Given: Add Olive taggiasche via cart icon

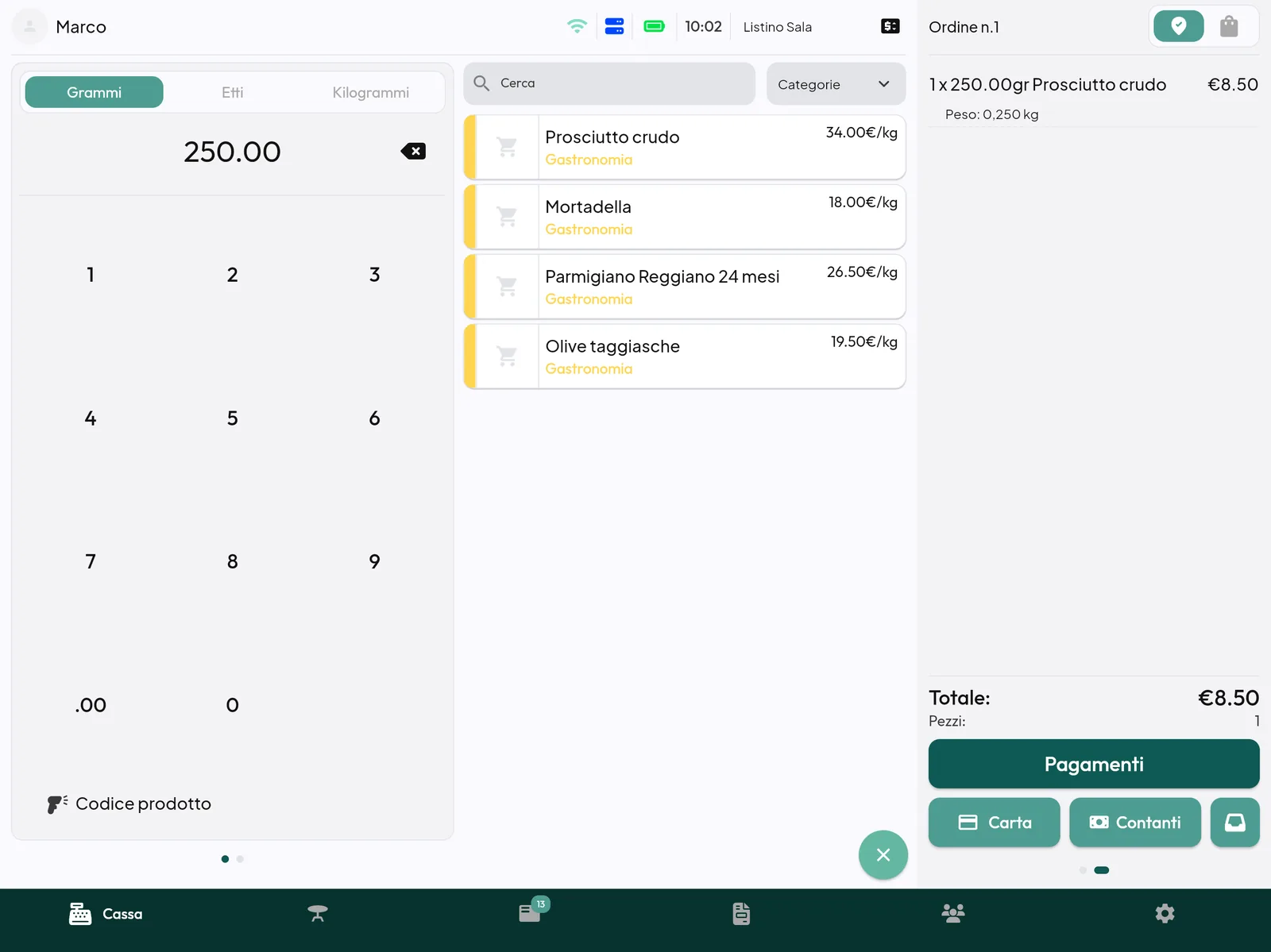Looking at the screenshot, I should pos(507,357).
